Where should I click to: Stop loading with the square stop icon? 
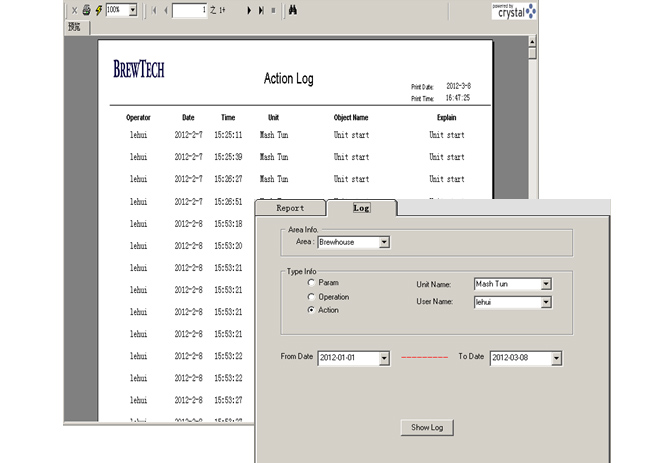tap(273, 11)
